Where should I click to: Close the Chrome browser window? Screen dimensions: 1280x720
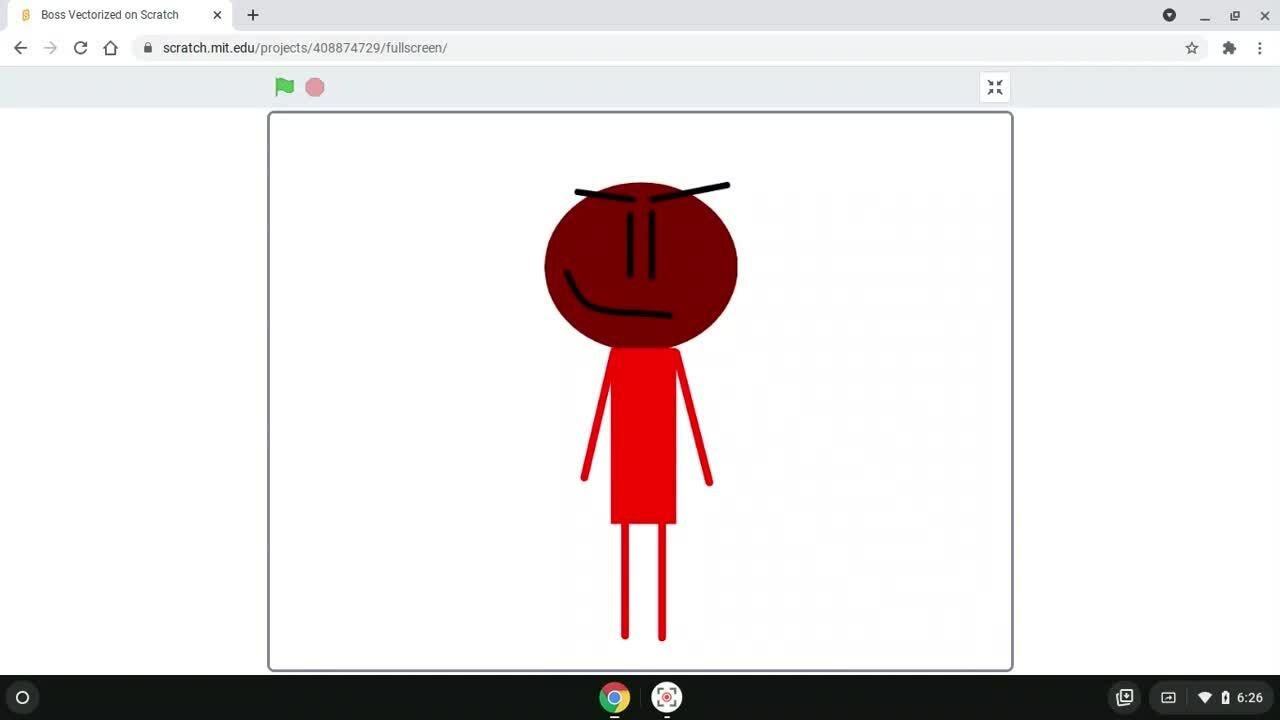pos(1265,15)
